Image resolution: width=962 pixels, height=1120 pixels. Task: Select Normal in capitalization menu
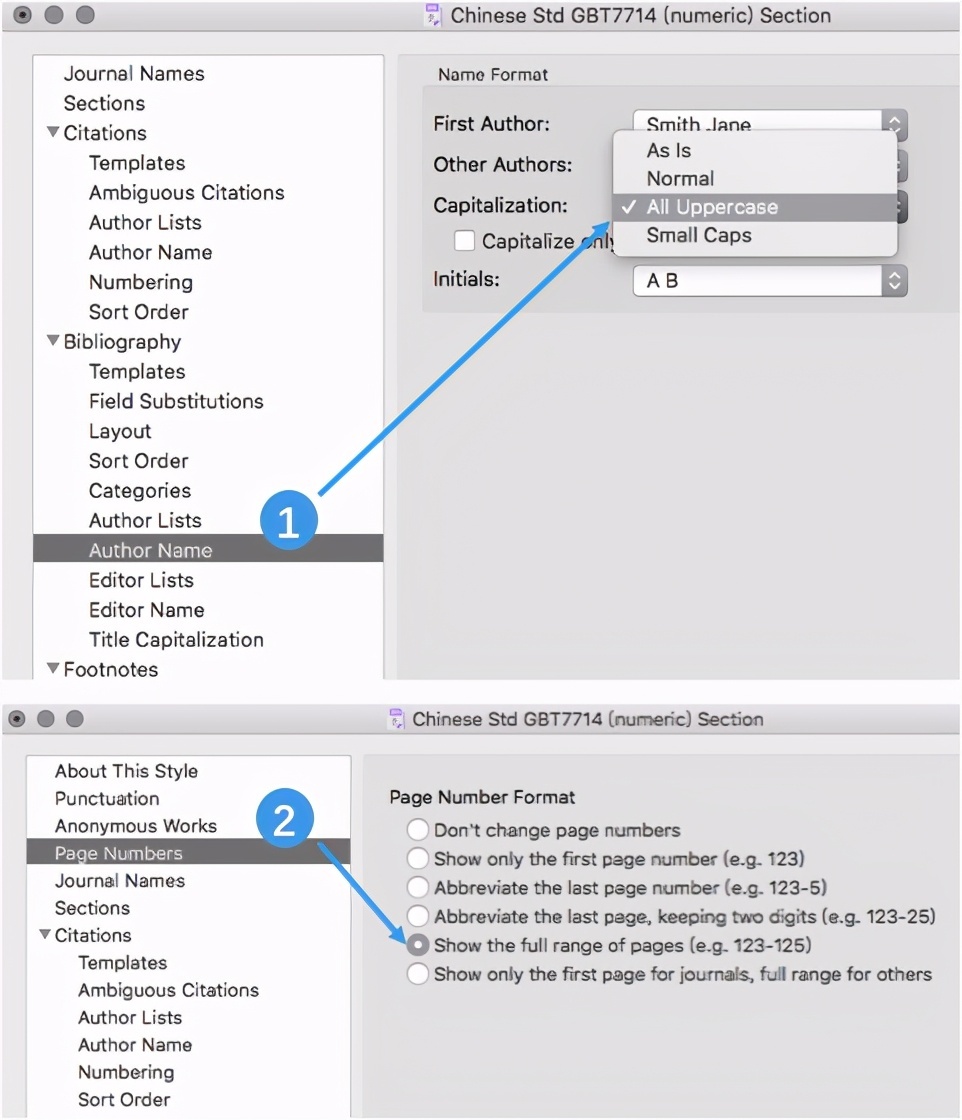[680, 179]
